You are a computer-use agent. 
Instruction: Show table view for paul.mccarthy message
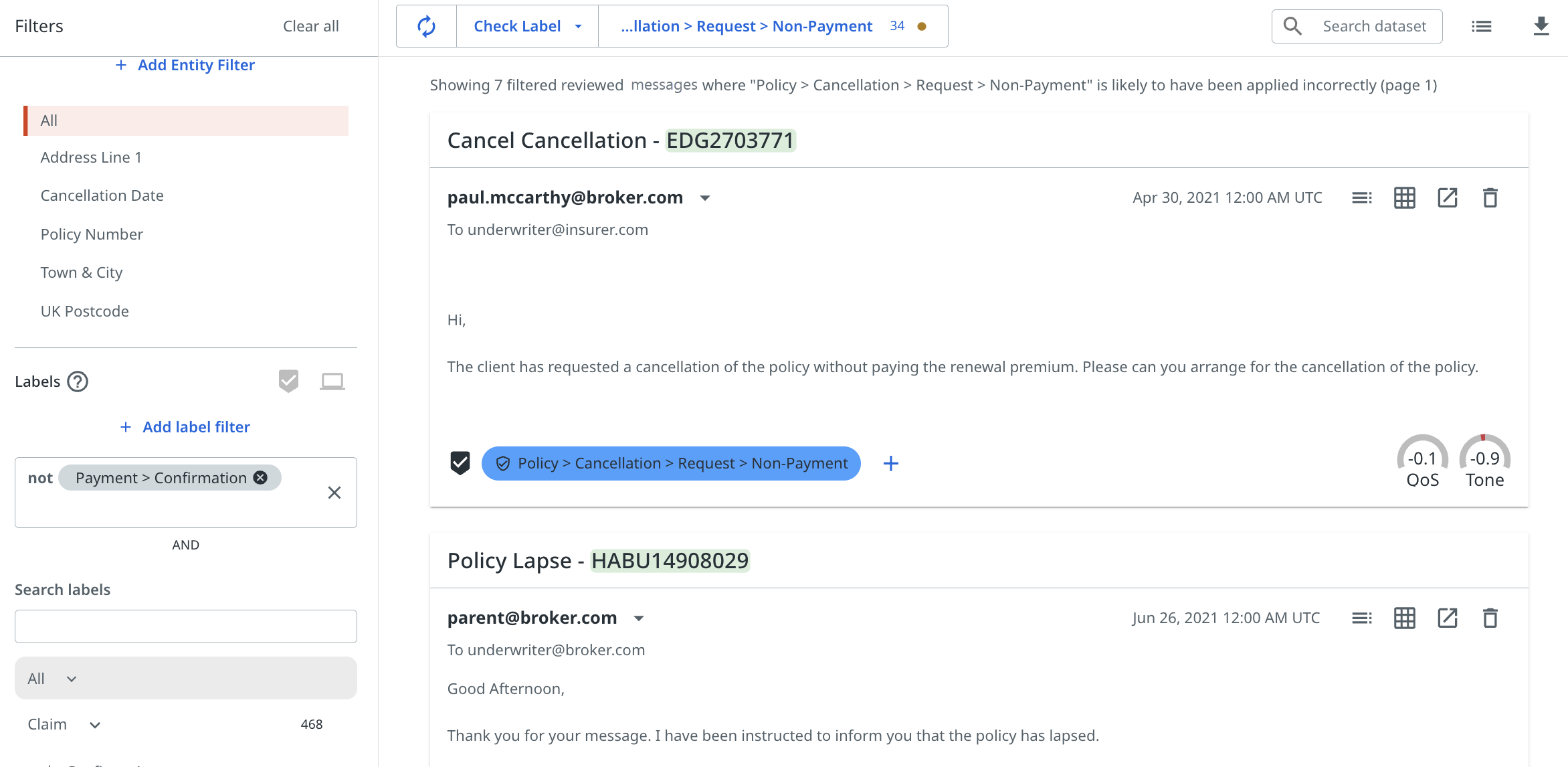(x=1404, y=198)
